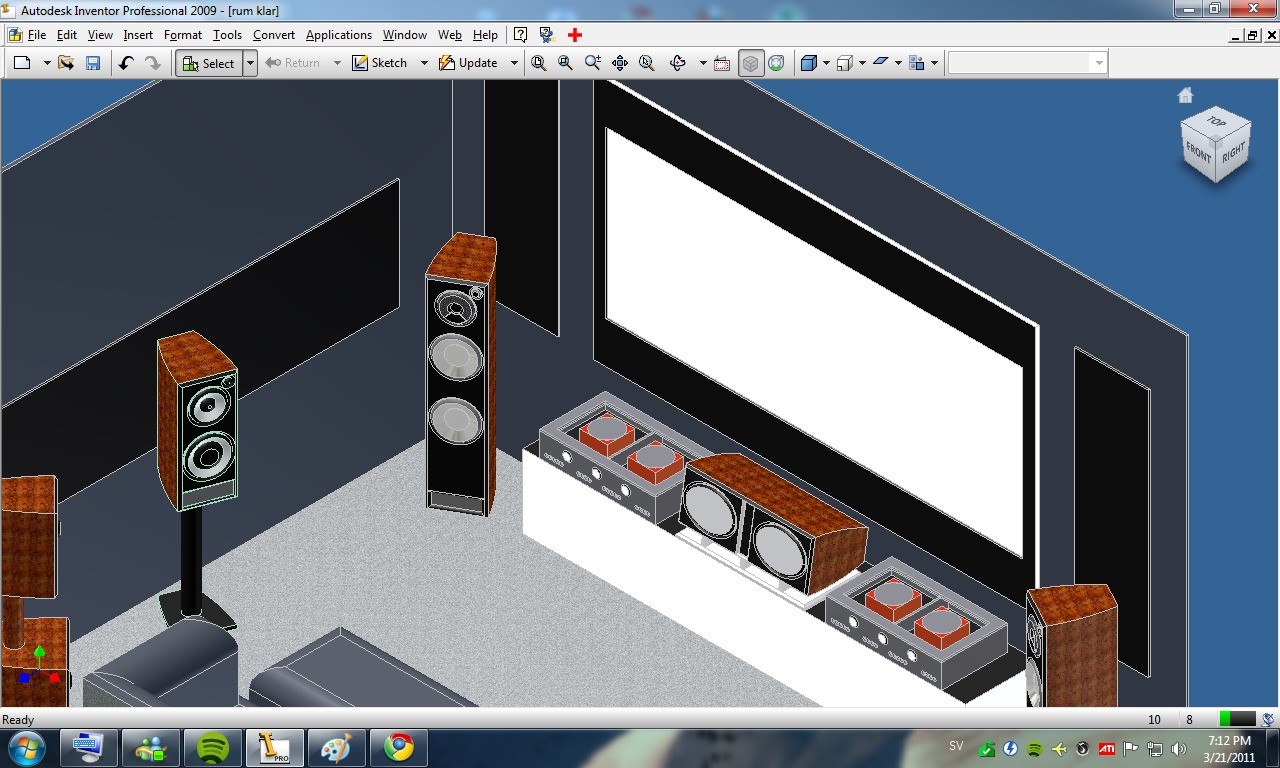Click the Sketch button
1280x768 pixels.
(379, 63)
